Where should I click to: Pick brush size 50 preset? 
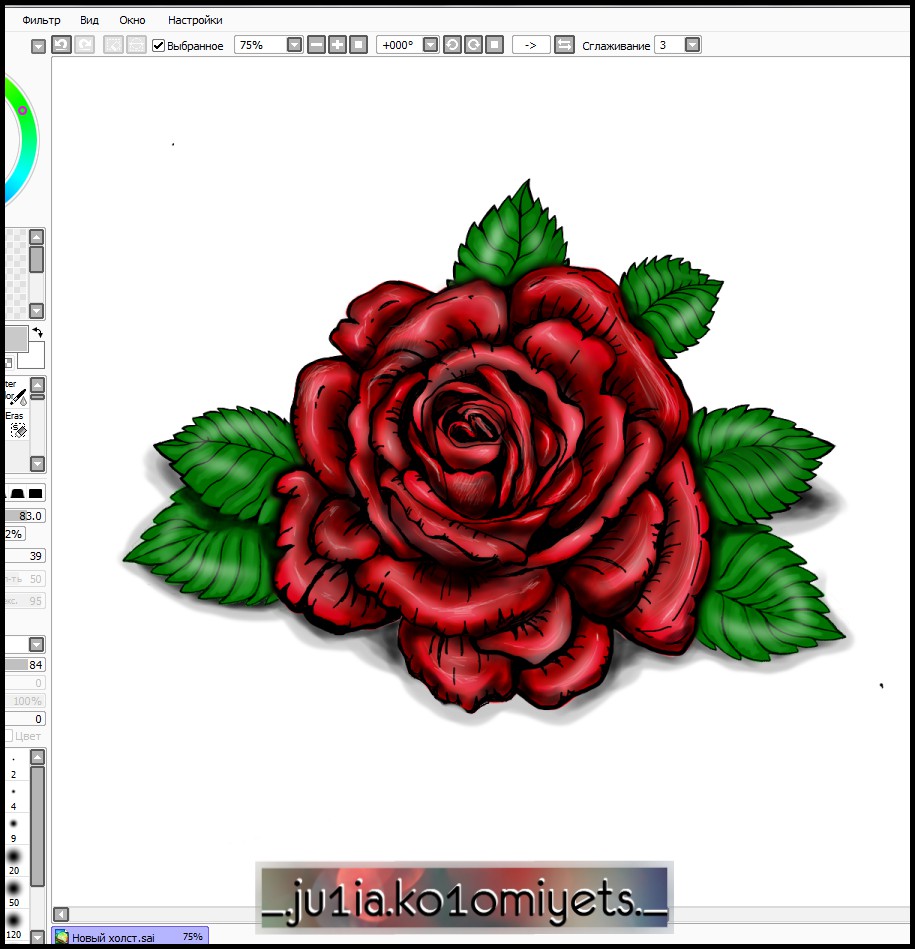click(13, 895)
